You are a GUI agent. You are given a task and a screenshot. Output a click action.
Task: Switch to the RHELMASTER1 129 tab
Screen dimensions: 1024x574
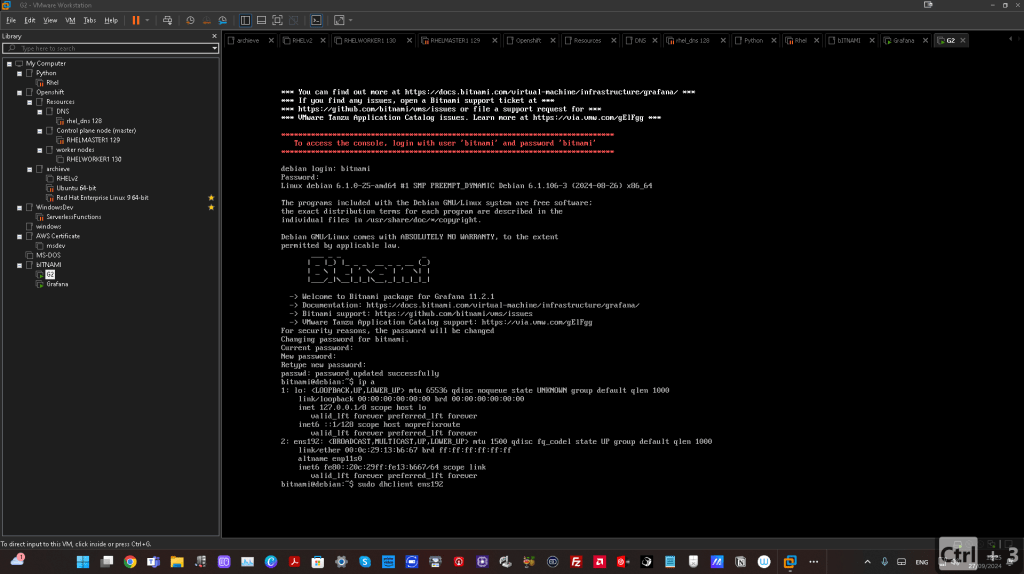[x=455, y=40]
